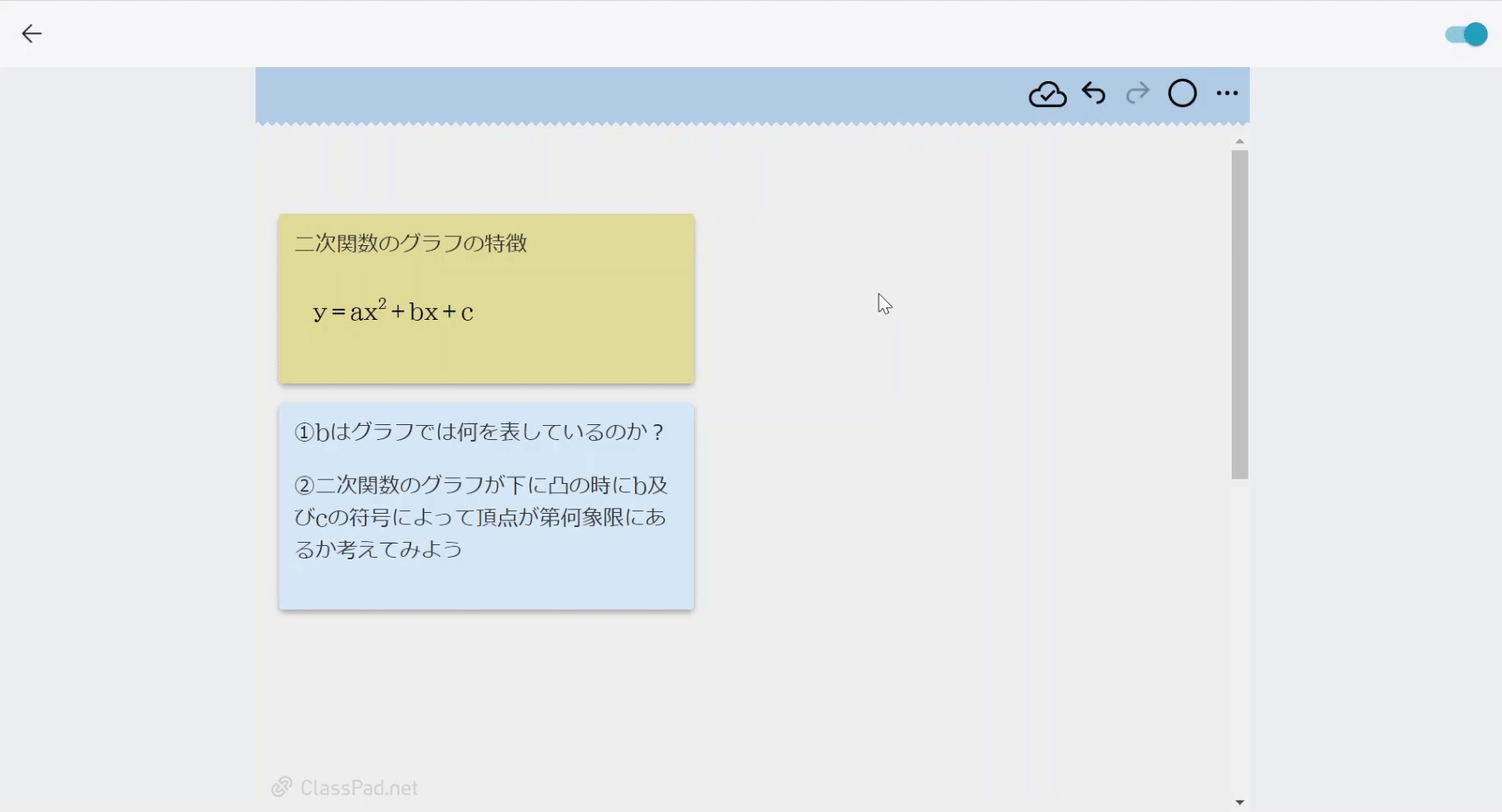
Task: Click the blue question sticky note
Action: (486, 505)
